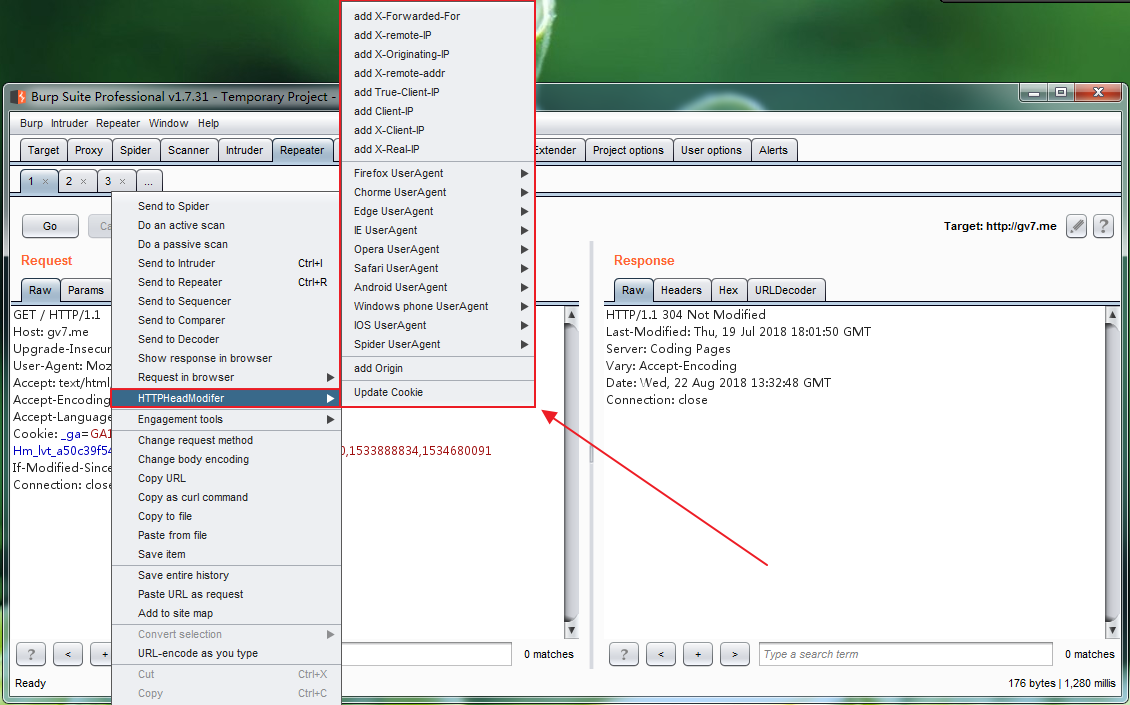This screenshot has height=705, width=1130.
Task: Toggle URL-encode as you type
Action: coord(226,653)
